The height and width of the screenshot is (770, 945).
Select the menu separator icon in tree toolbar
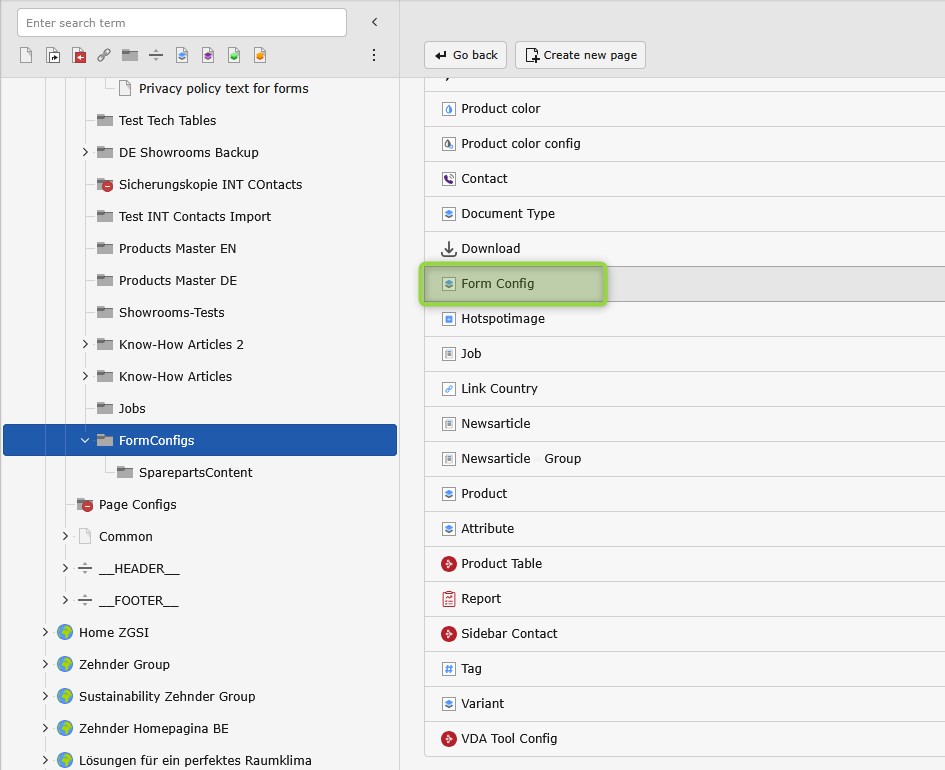tap(156, 55)
